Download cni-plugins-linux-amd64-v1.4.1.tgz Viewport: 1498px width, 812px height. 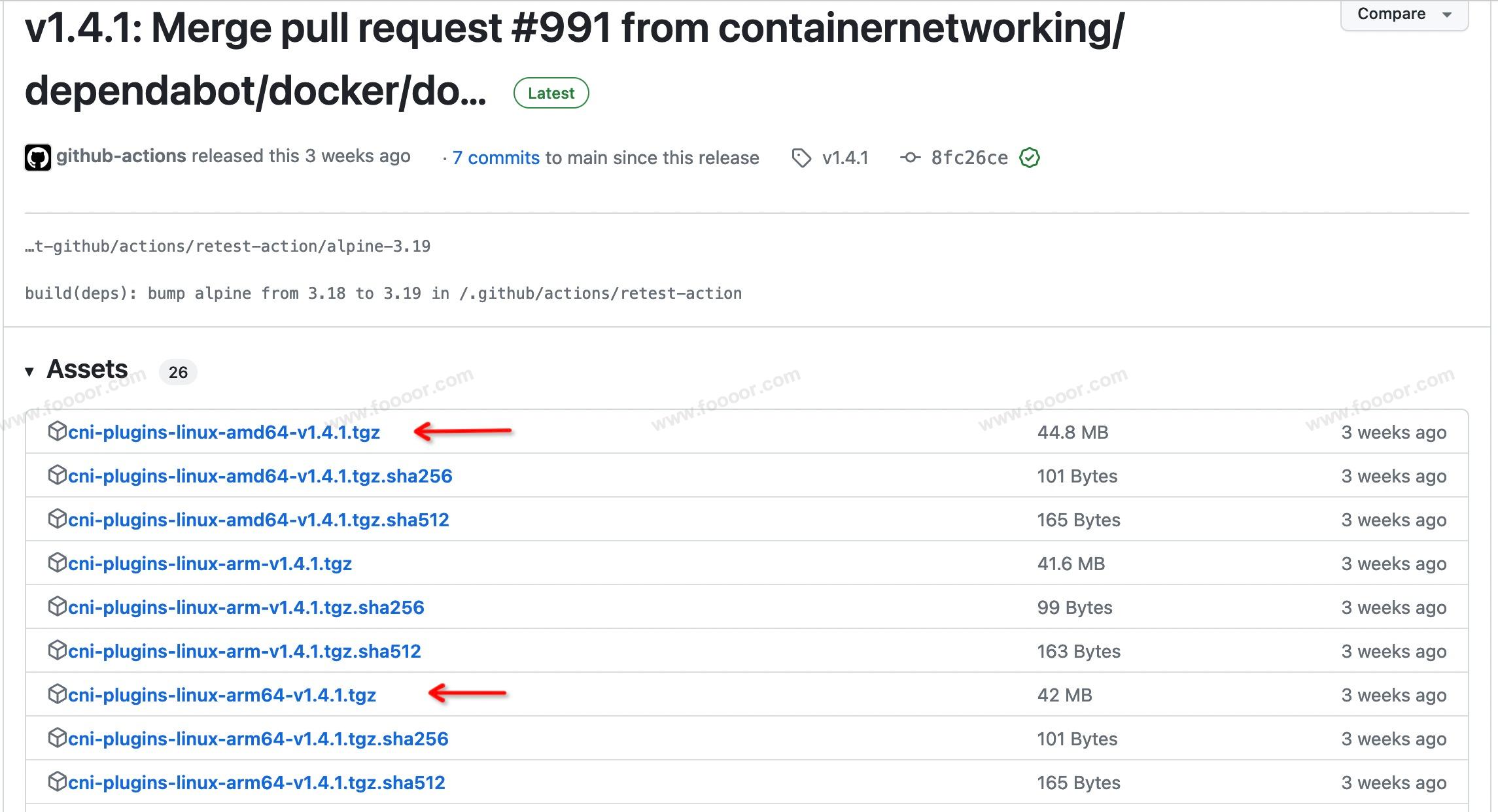(x=224, y=432)
